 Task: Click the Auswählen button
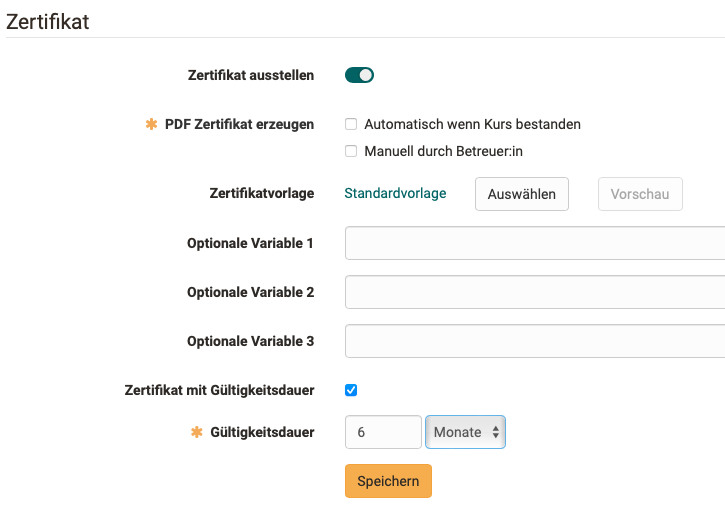tap(522, 194)
